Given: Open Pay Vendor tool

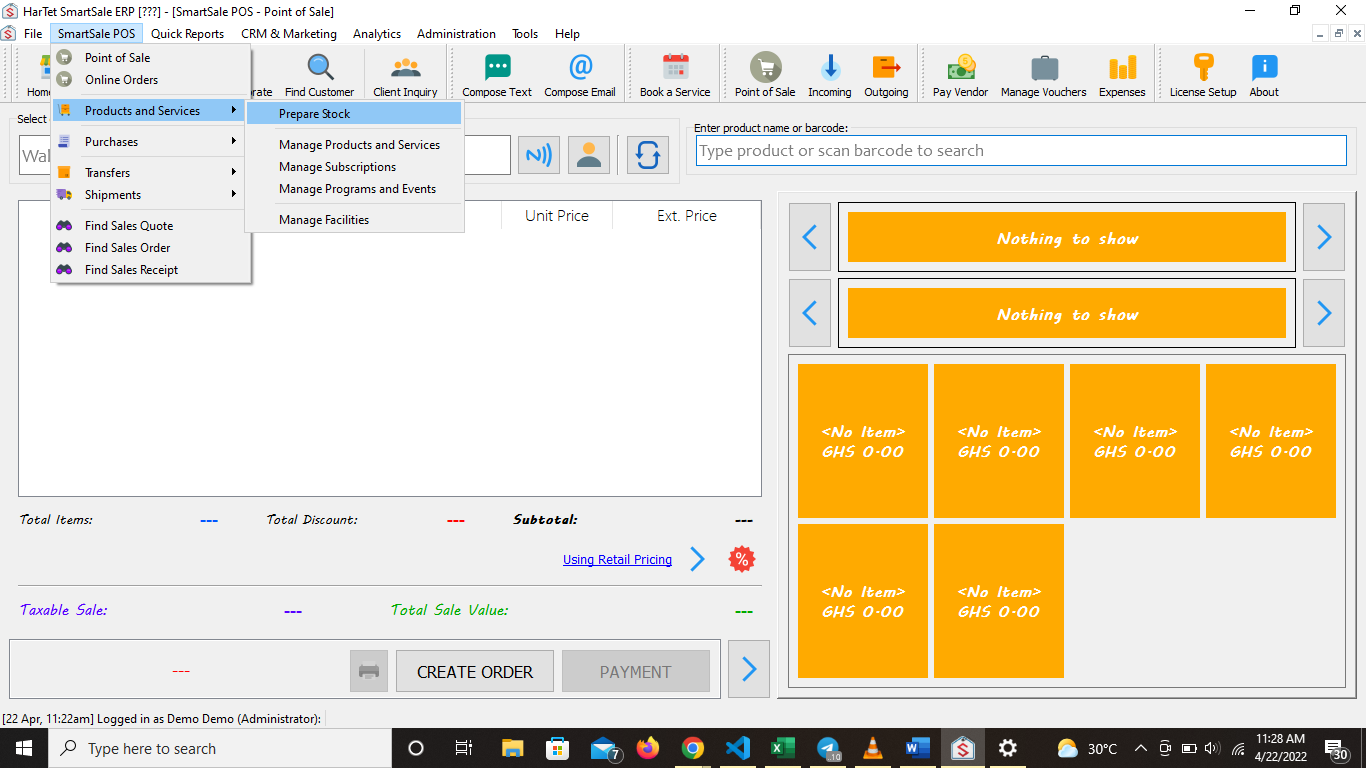Looking at the screenshot, I should point(960,75).
